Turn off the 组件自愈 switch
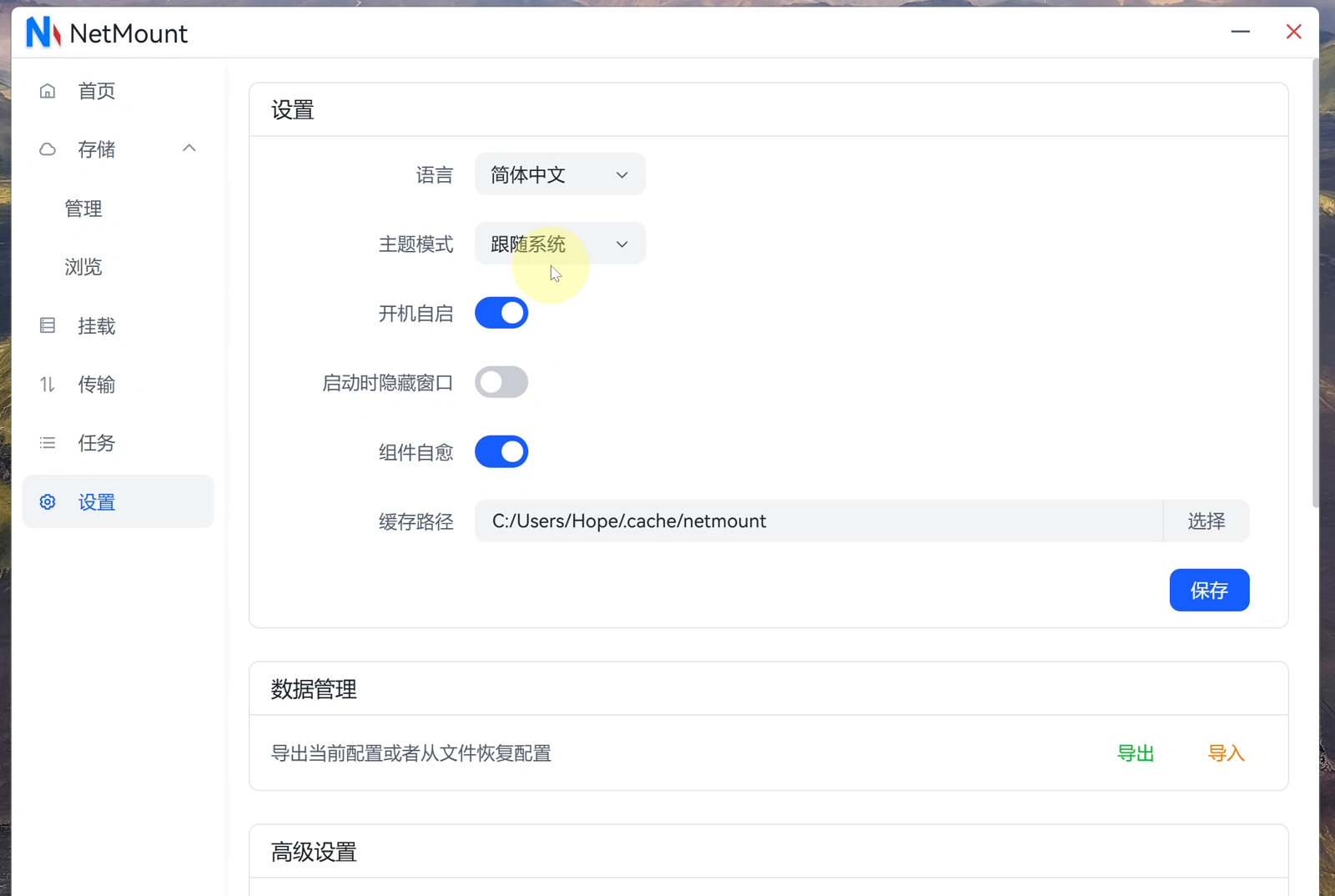Viewport: 1335px width, 896px height. coord(501,451)
